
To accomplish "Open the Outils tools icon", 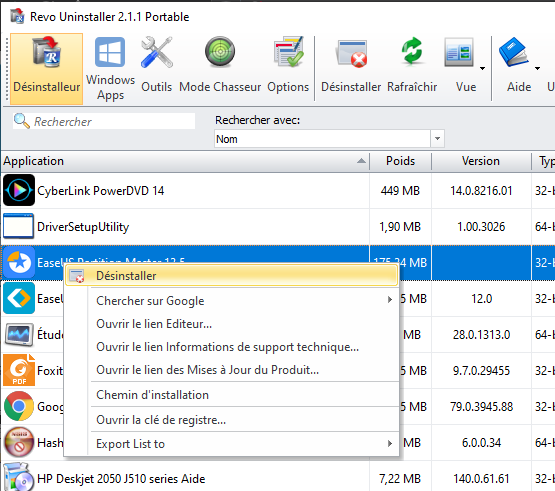I will click(156, 52).
